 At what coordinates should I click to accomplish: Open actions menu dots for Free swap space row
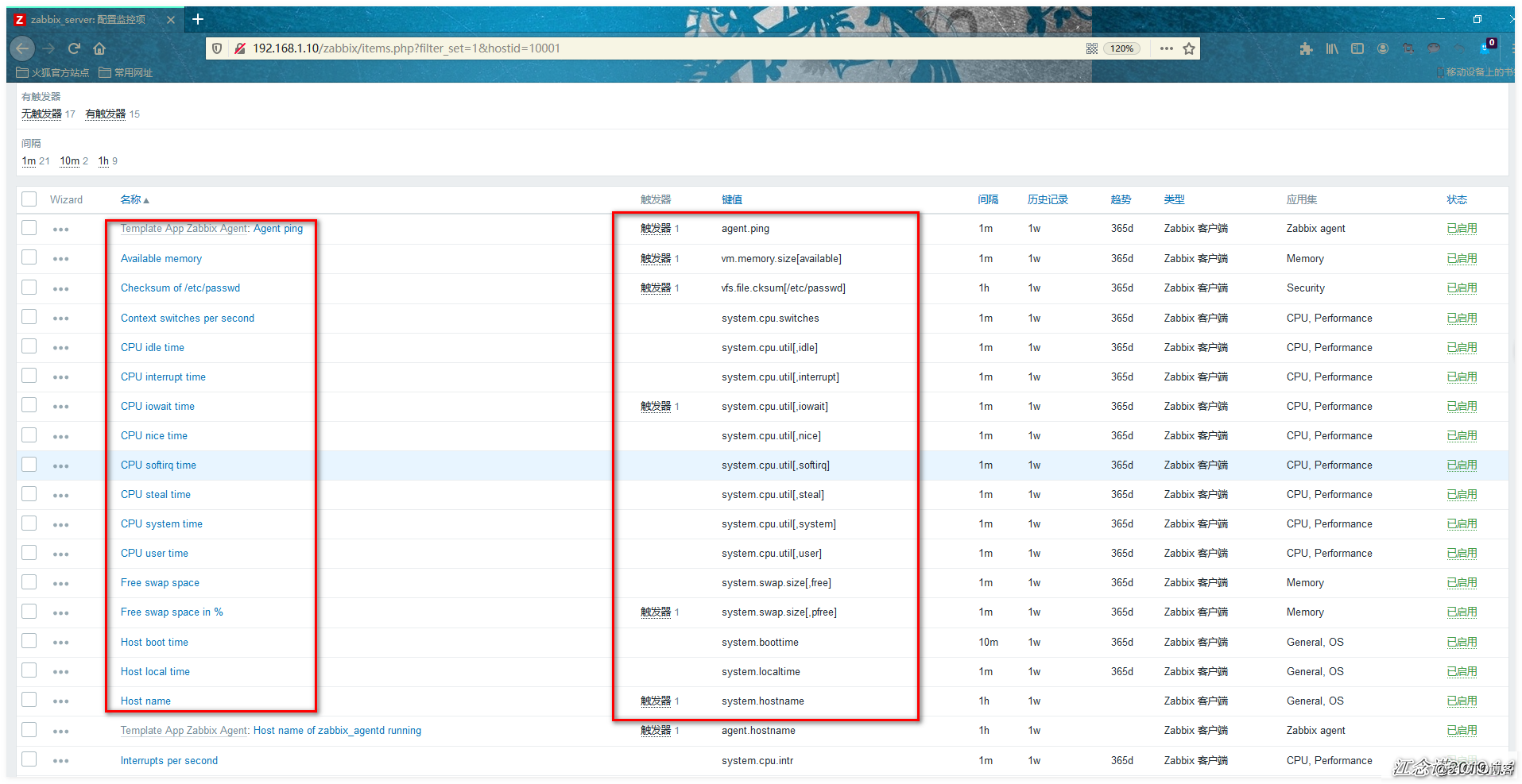(61, 584)
